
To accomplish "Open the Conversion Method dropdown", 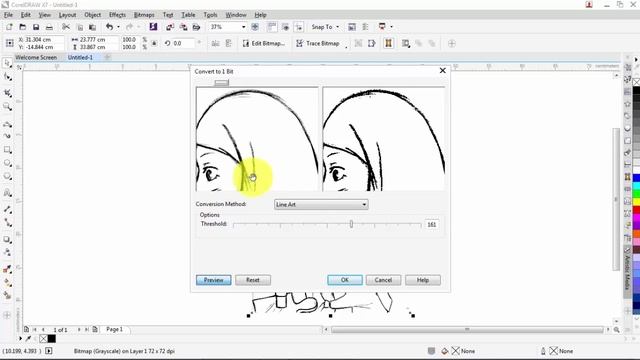I will (x=321, y=204).
